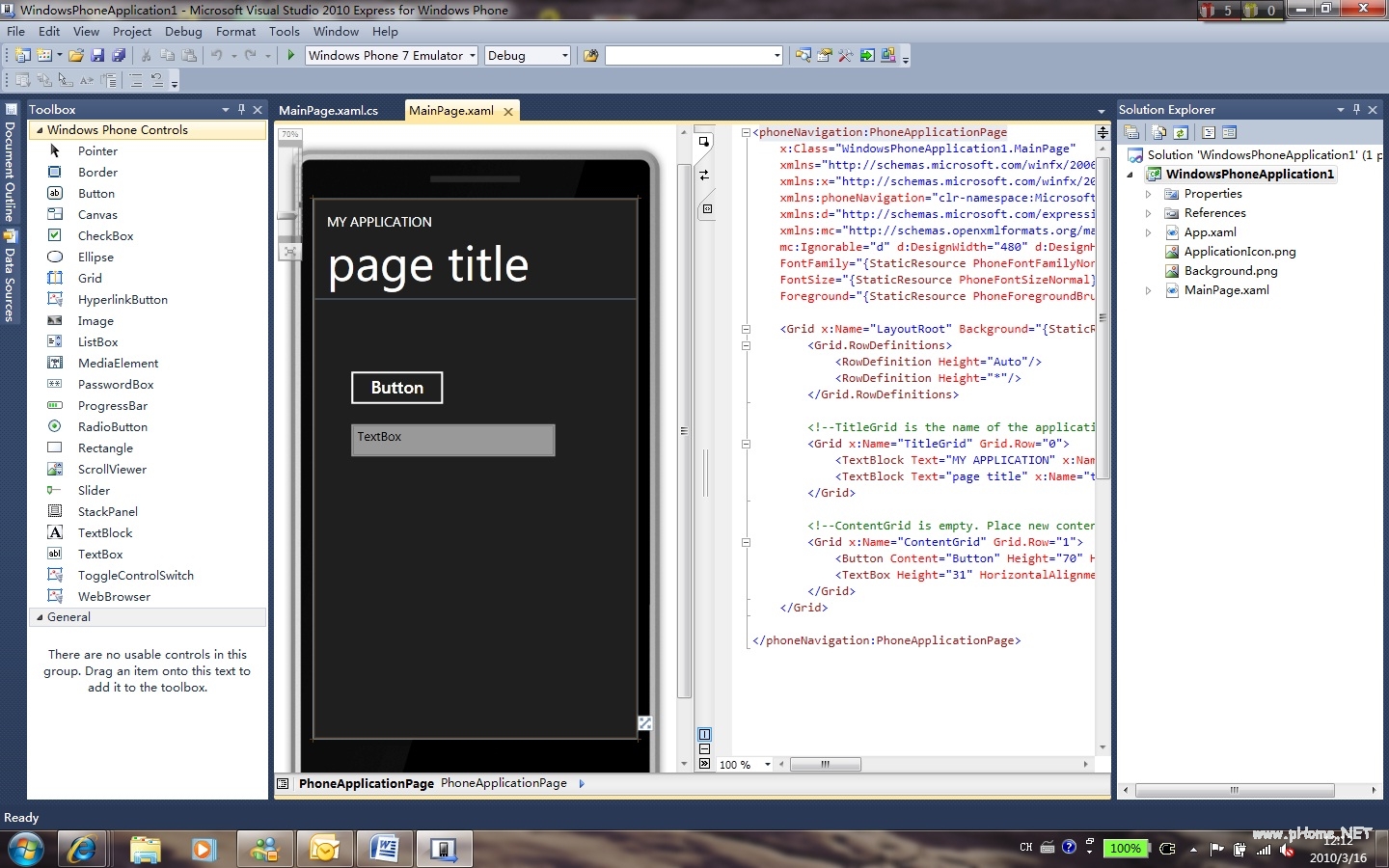Click the Design view icon in the split bar
1389x868 pixels.
pos(705,142)
